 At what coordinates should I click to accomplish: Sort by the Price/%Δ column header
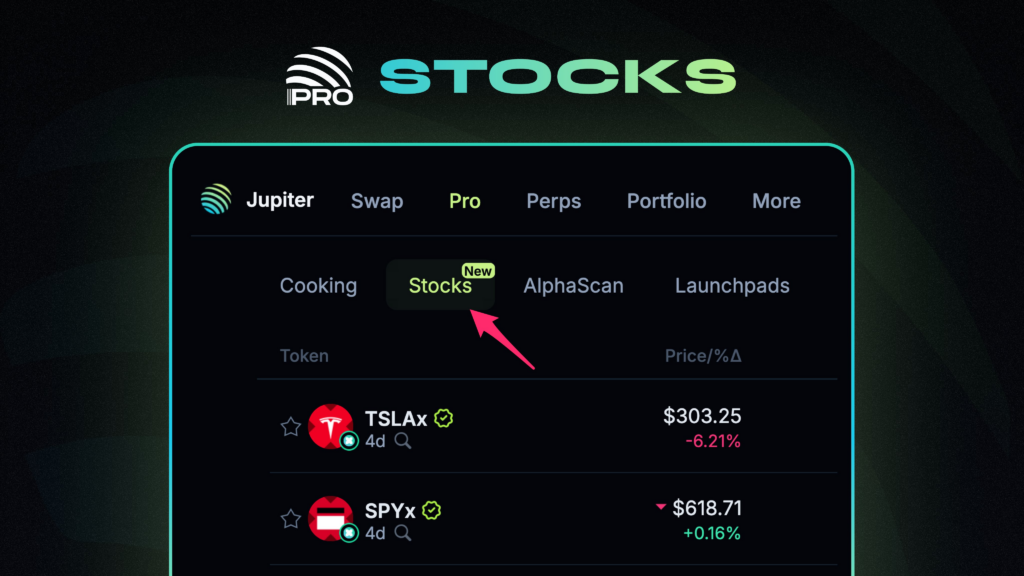pos(703,356)
